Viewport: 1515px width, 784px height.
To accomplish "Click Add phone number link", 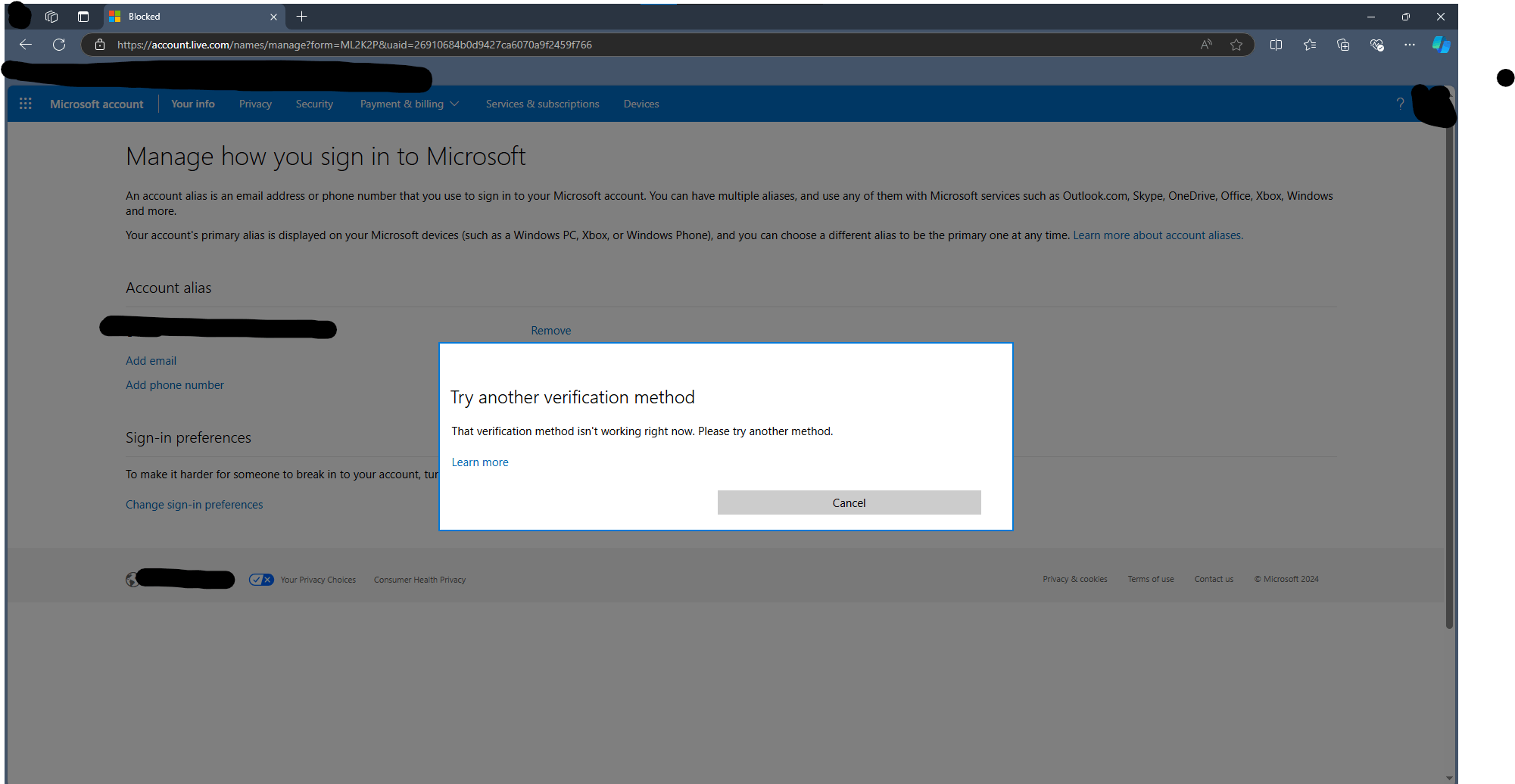I will (x=175, y=385).
